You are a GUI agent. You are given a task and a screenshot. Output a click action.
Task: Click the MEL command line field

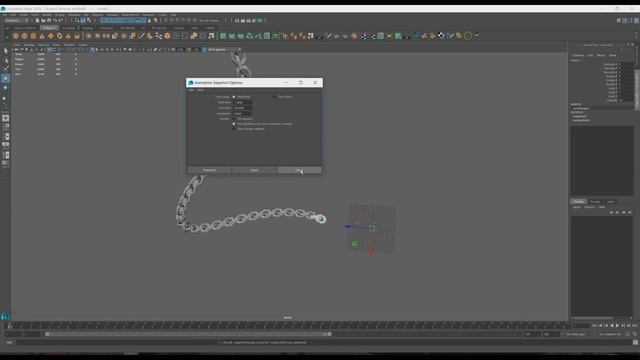117,342
